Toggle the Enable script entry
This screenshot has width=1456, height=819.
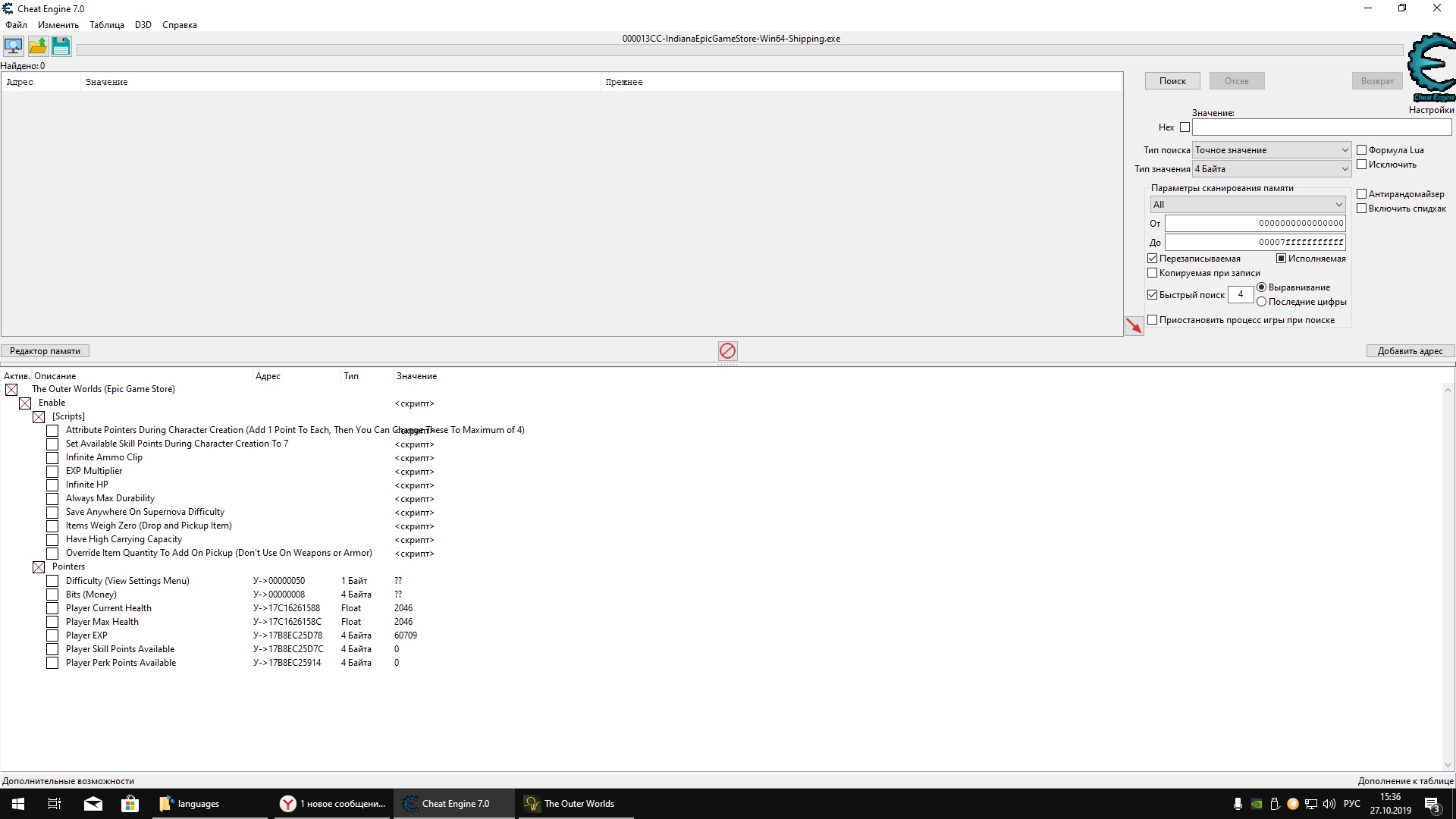coord(25,403)
